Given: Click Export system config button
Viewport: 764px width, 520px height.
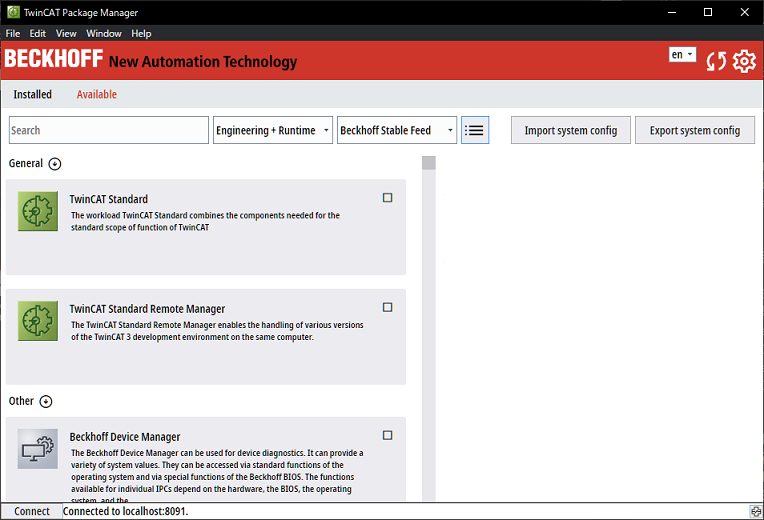Looking at the screenshot, I should 695,130.
